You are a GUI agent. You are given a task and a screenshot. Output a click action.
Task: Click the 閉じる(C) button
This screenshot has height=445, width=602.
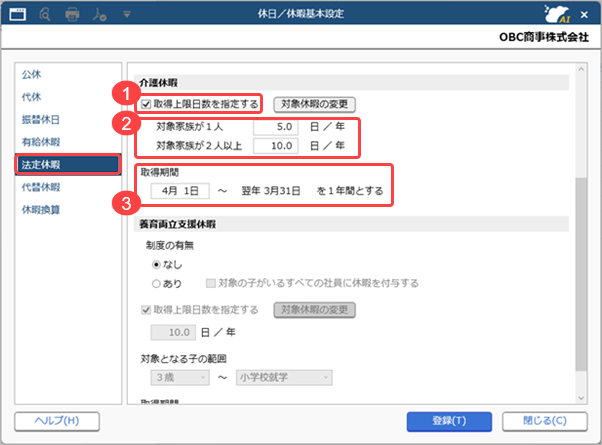(x=545, y=421)
